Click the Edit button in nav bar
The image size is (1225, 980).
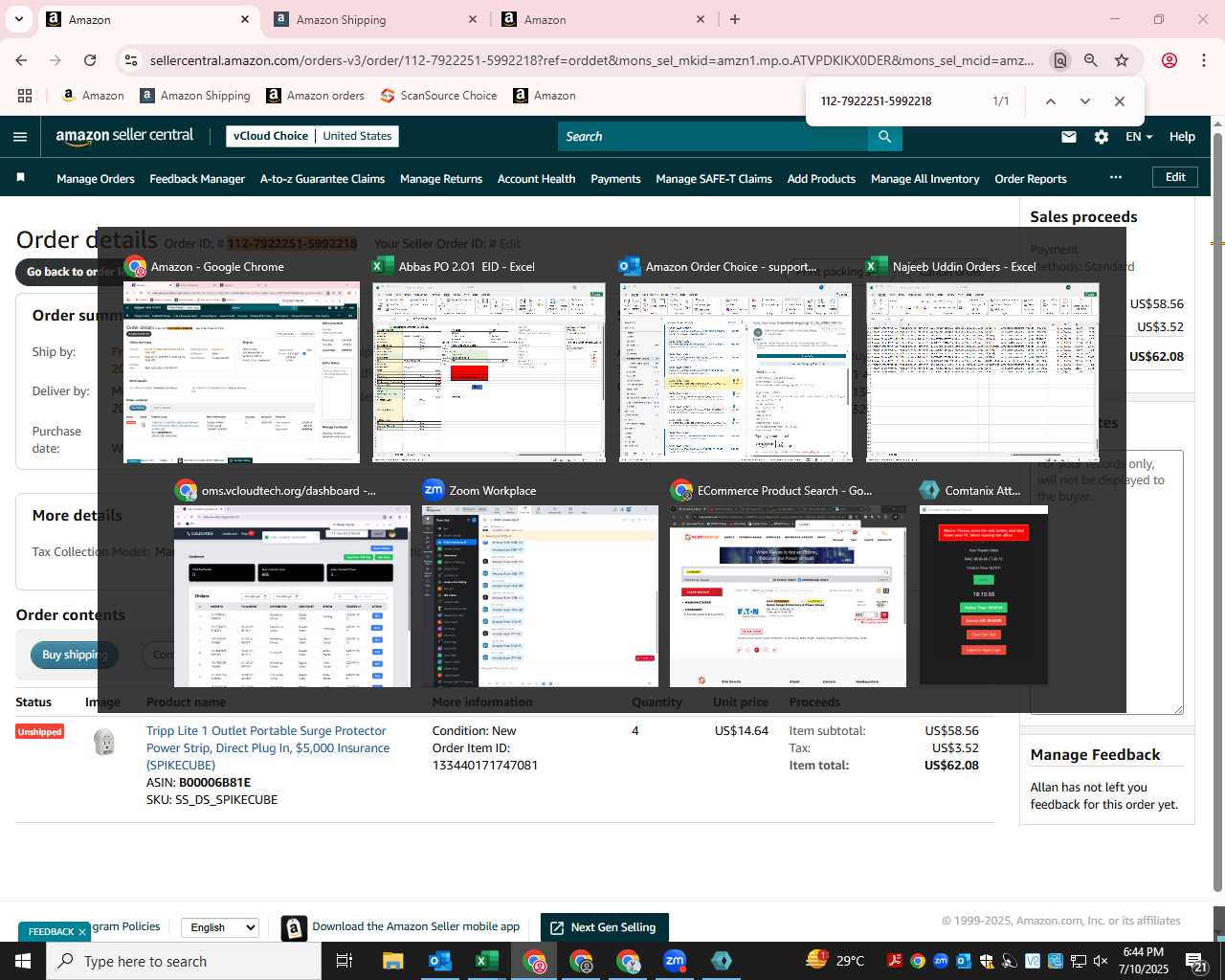(x=1175, y=177)
